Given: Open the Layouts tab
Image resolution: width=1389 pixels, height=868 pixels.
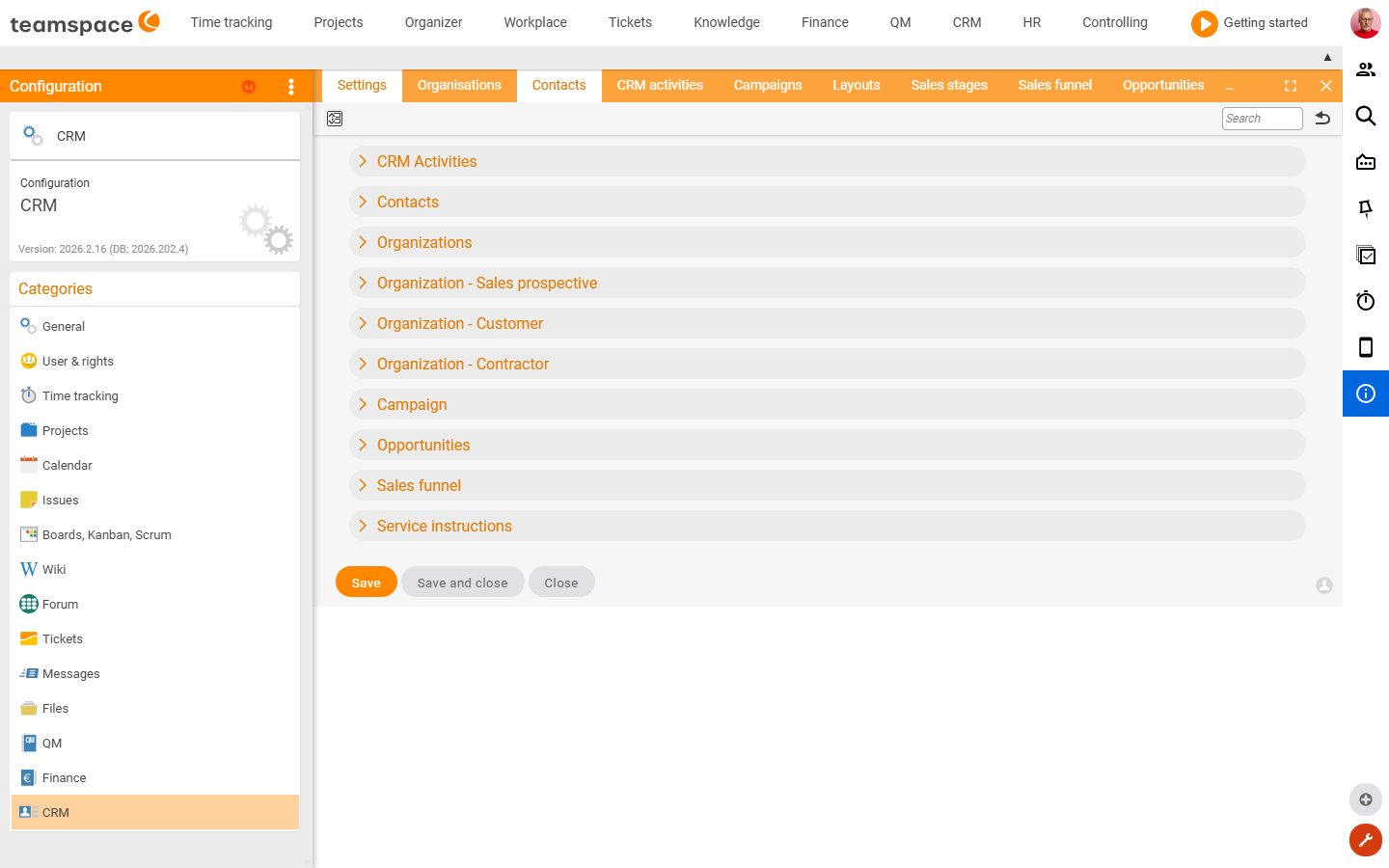Looking at the screenshot, I should click(857, 86).
